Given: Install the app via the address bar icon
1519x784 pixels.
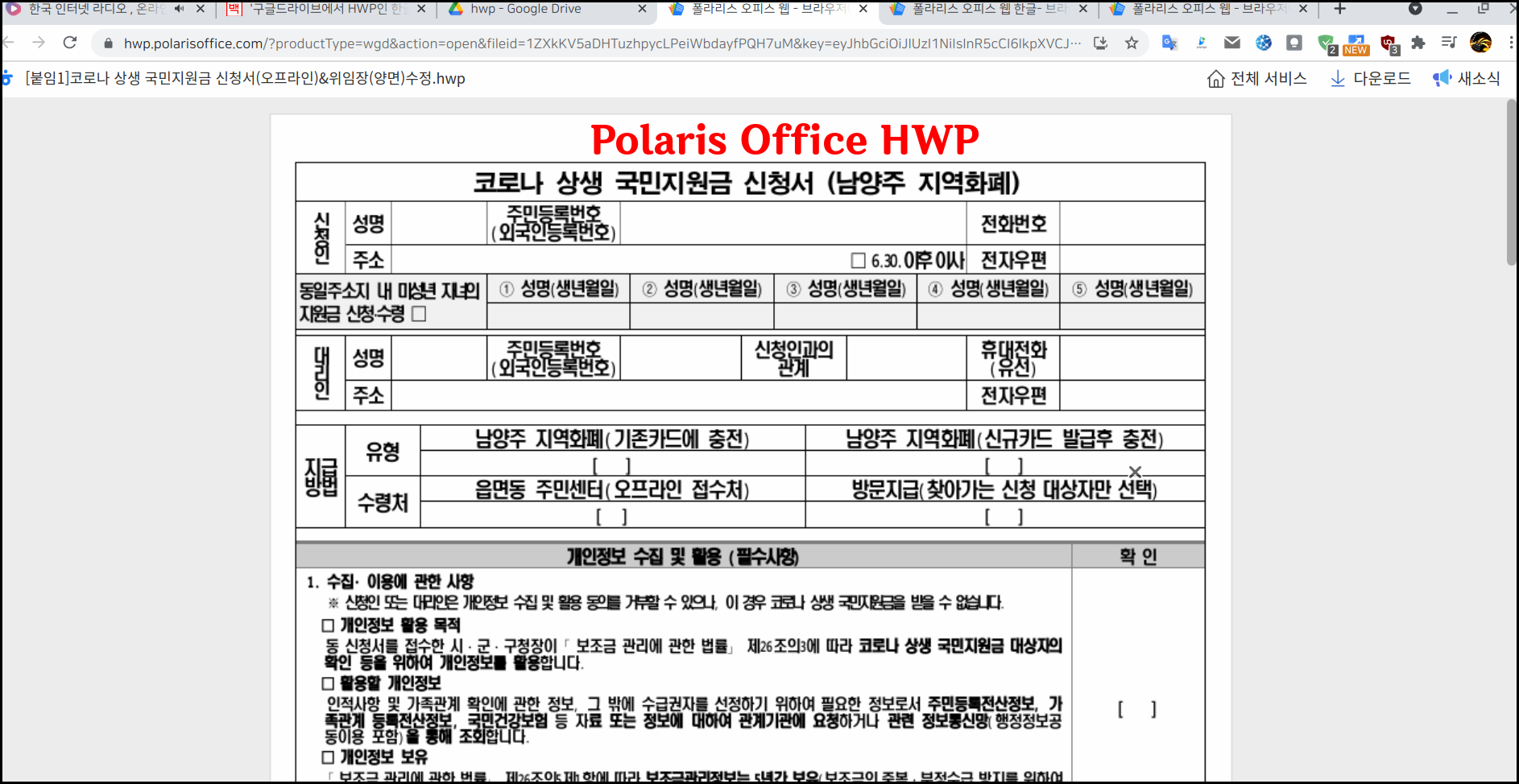Looking at the screenshot, I should click(1101, 43).
